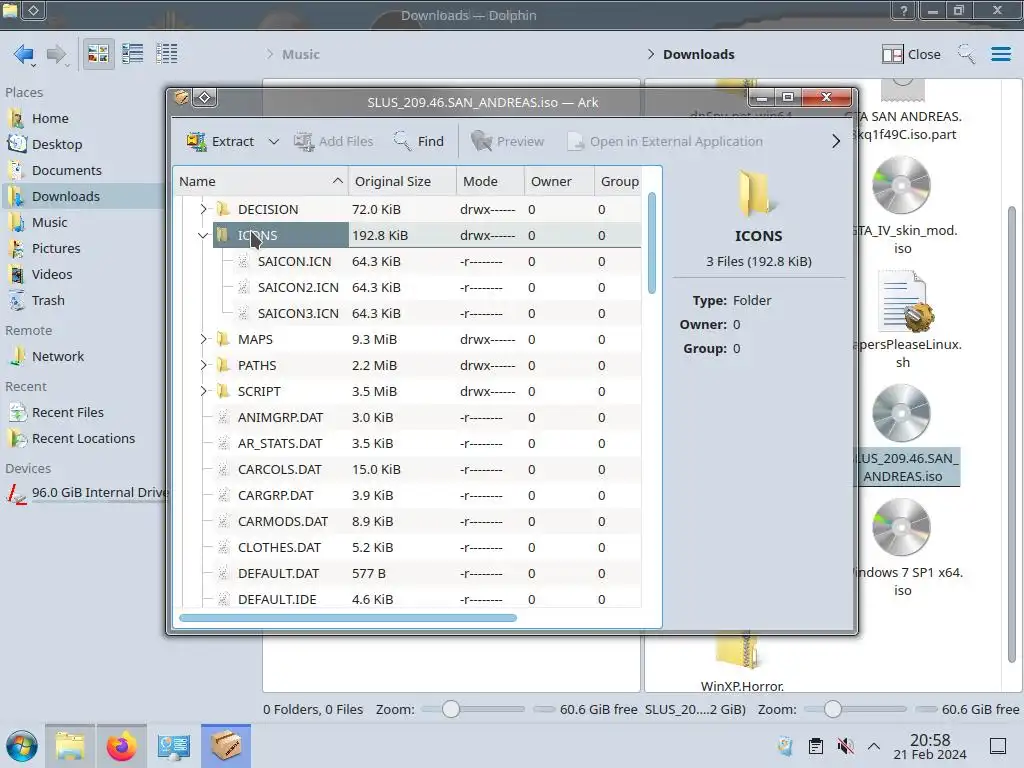The width and height of the screenshot is (1024, 768).
Task: Select DEFAULT.DAT file row
Action: pyautogui.click(x=408, y=573)
